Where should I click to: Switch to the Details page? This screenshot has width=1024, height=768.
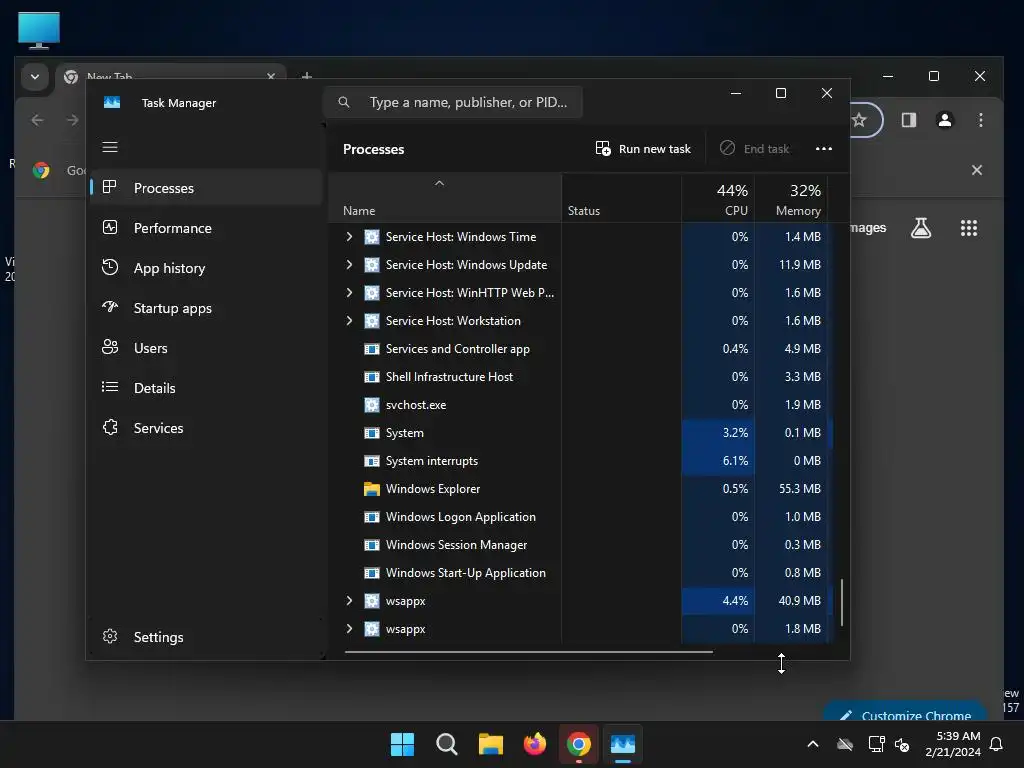pos(206,388)
